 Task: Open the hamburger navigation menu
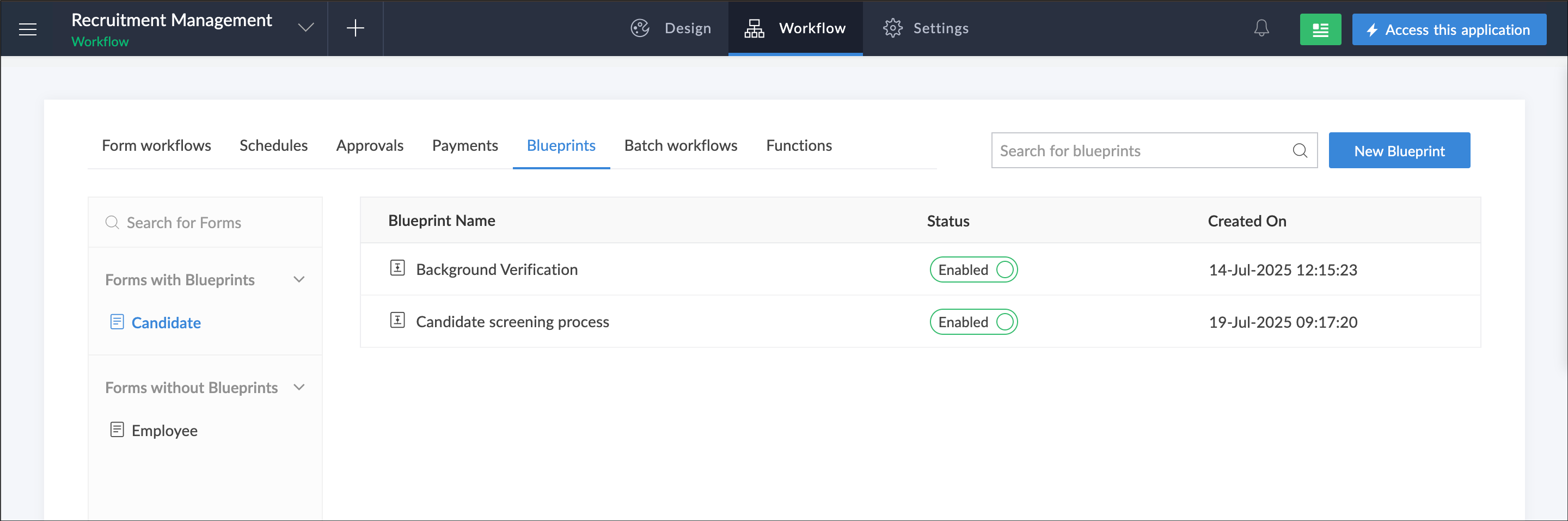(x=27, y=29)
